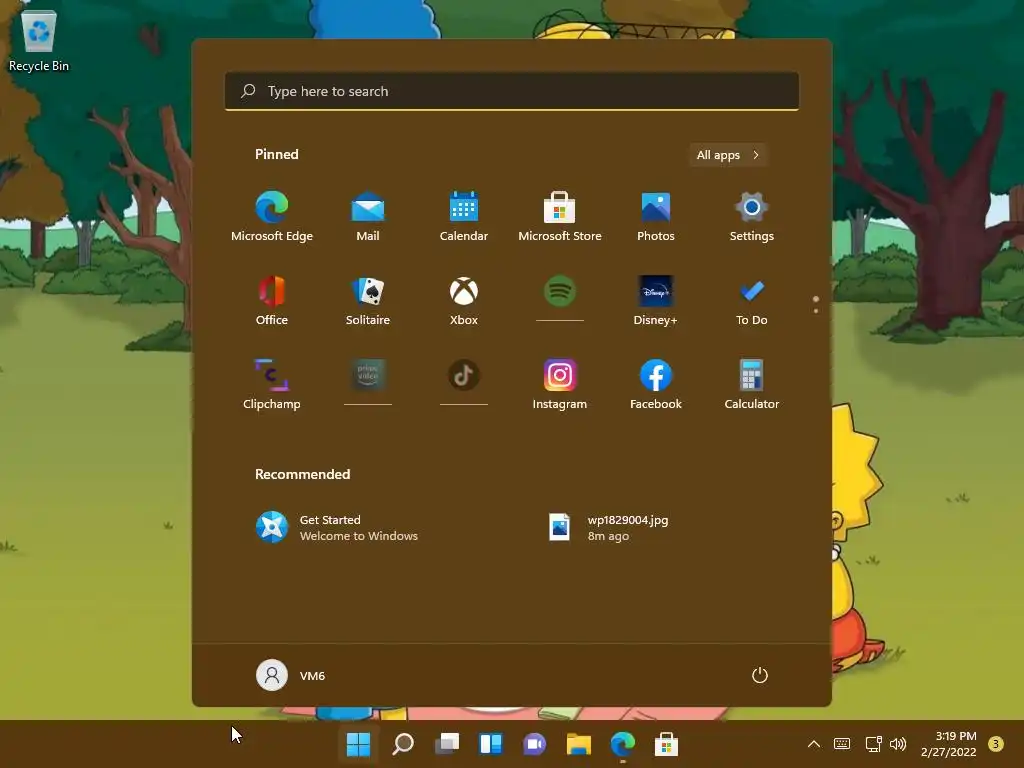1024x768 pixels.
Task: Launch the To Do app
Action: coord(752,300)
